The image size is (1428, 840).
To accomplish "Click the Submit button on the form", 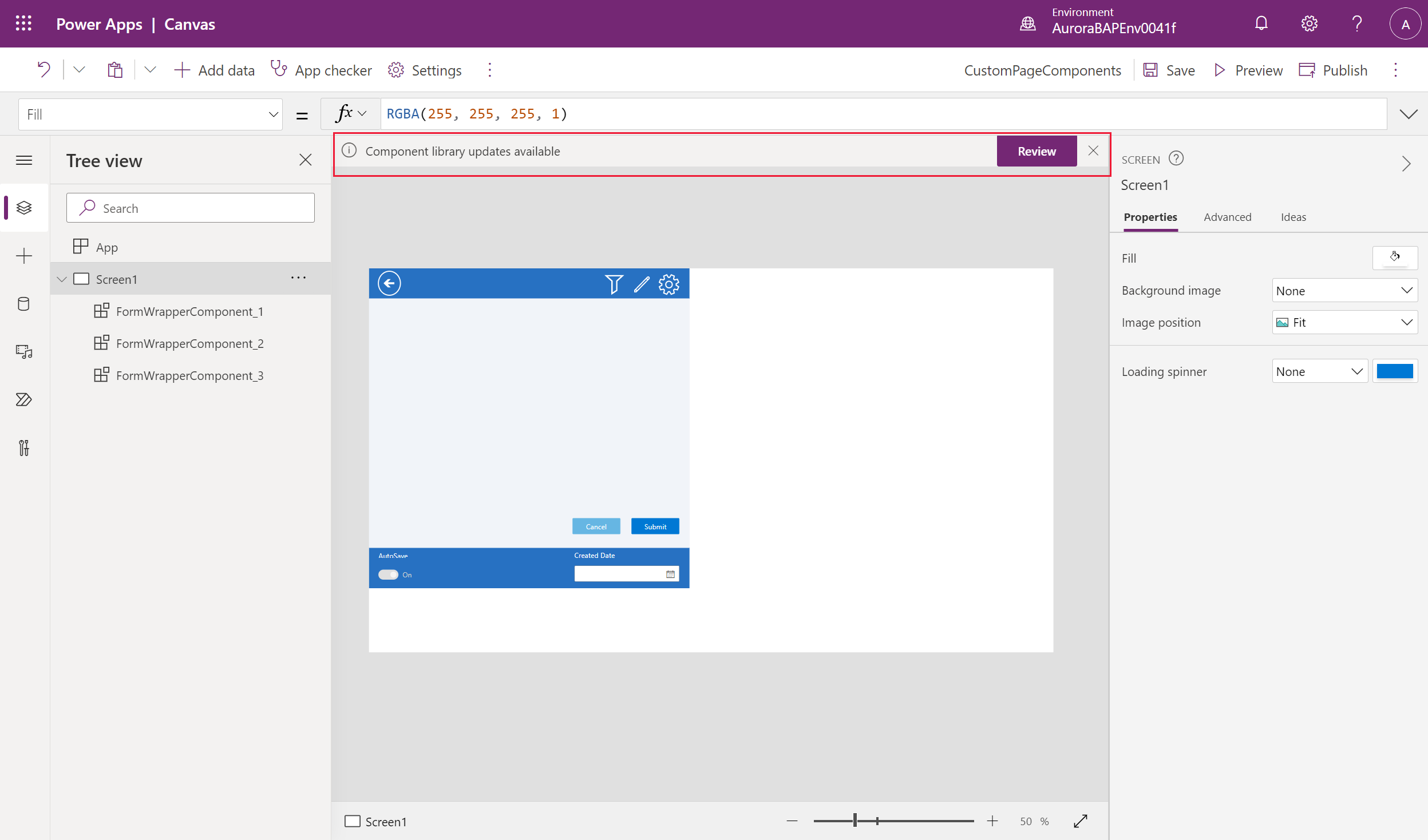I will (654, 526).
